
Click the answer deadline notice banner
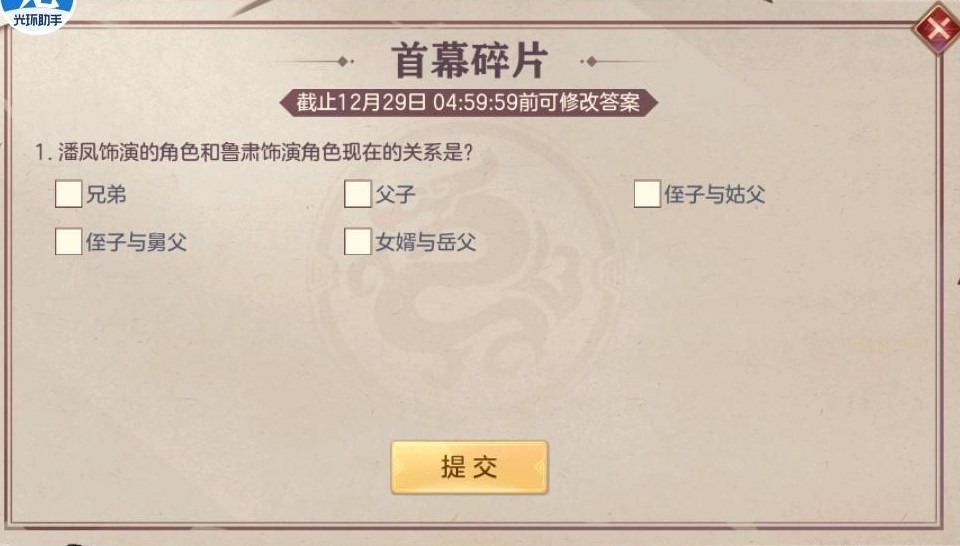point(469,102)
